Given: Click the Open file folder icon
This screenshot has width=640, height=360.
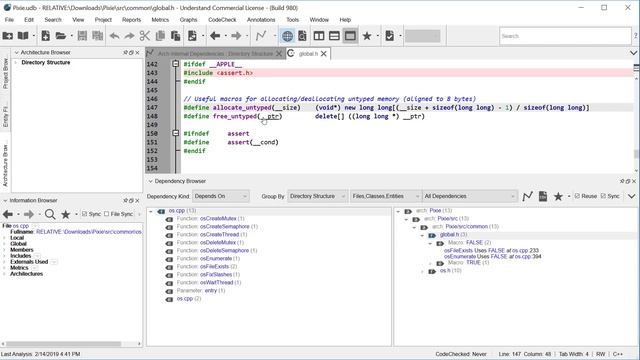Looking at the screenshot, I should (x=61, y=36).
